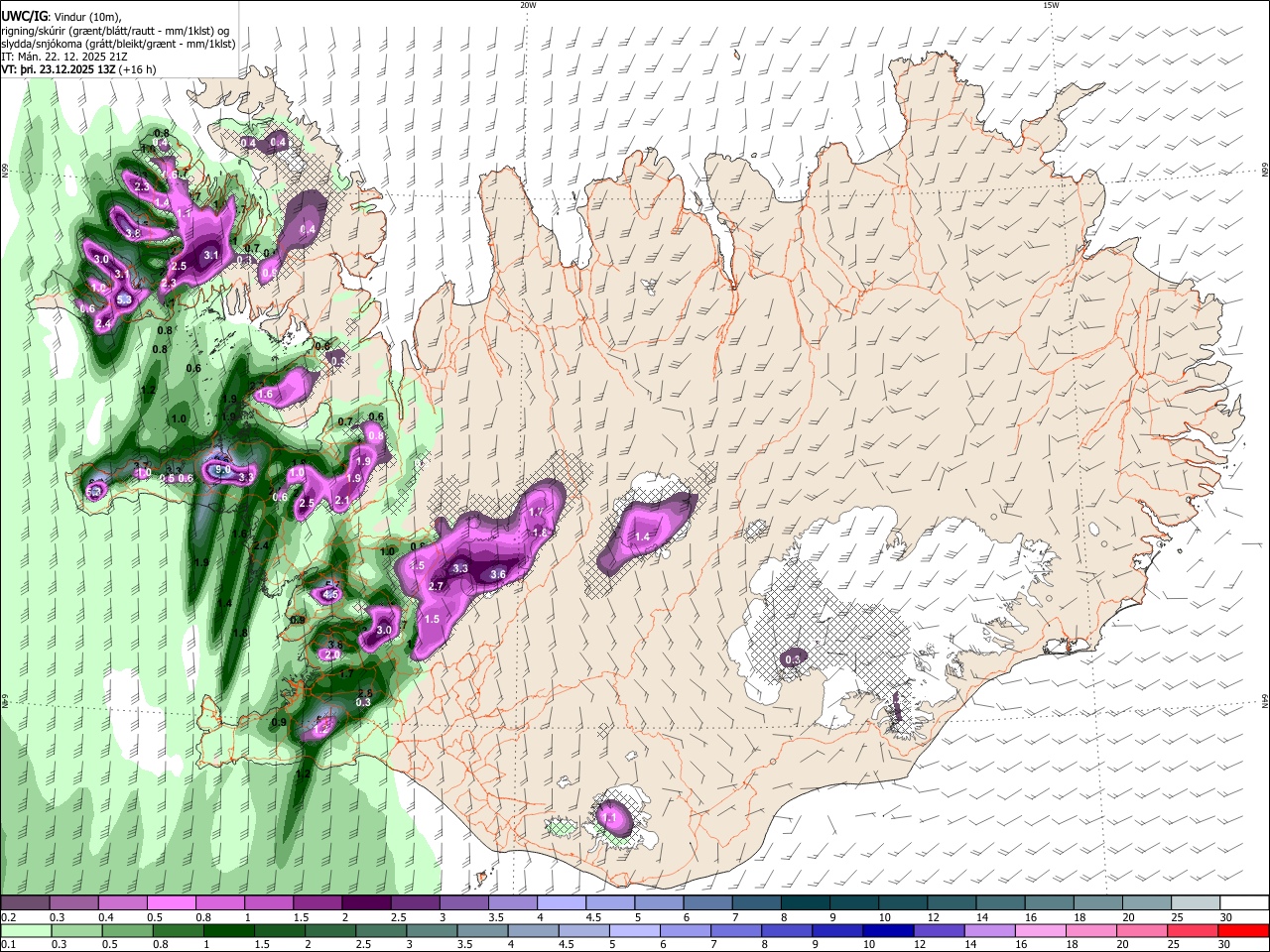Select the 'slydda/snjókoma' legend description line
This screenshot has width=1270, height=952.
[118, 44]
